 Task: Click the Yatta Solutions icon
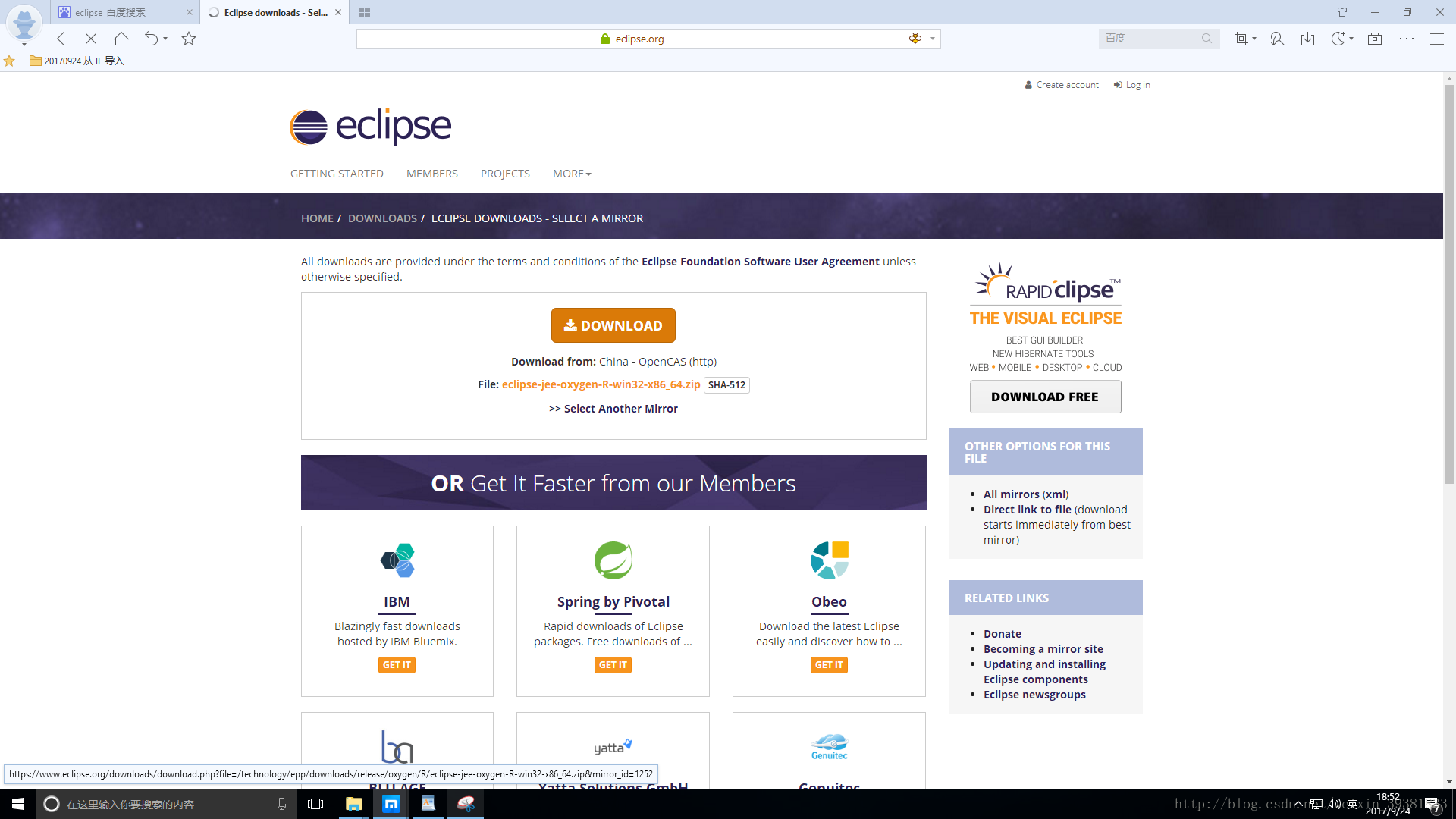(x=613, y=746)
